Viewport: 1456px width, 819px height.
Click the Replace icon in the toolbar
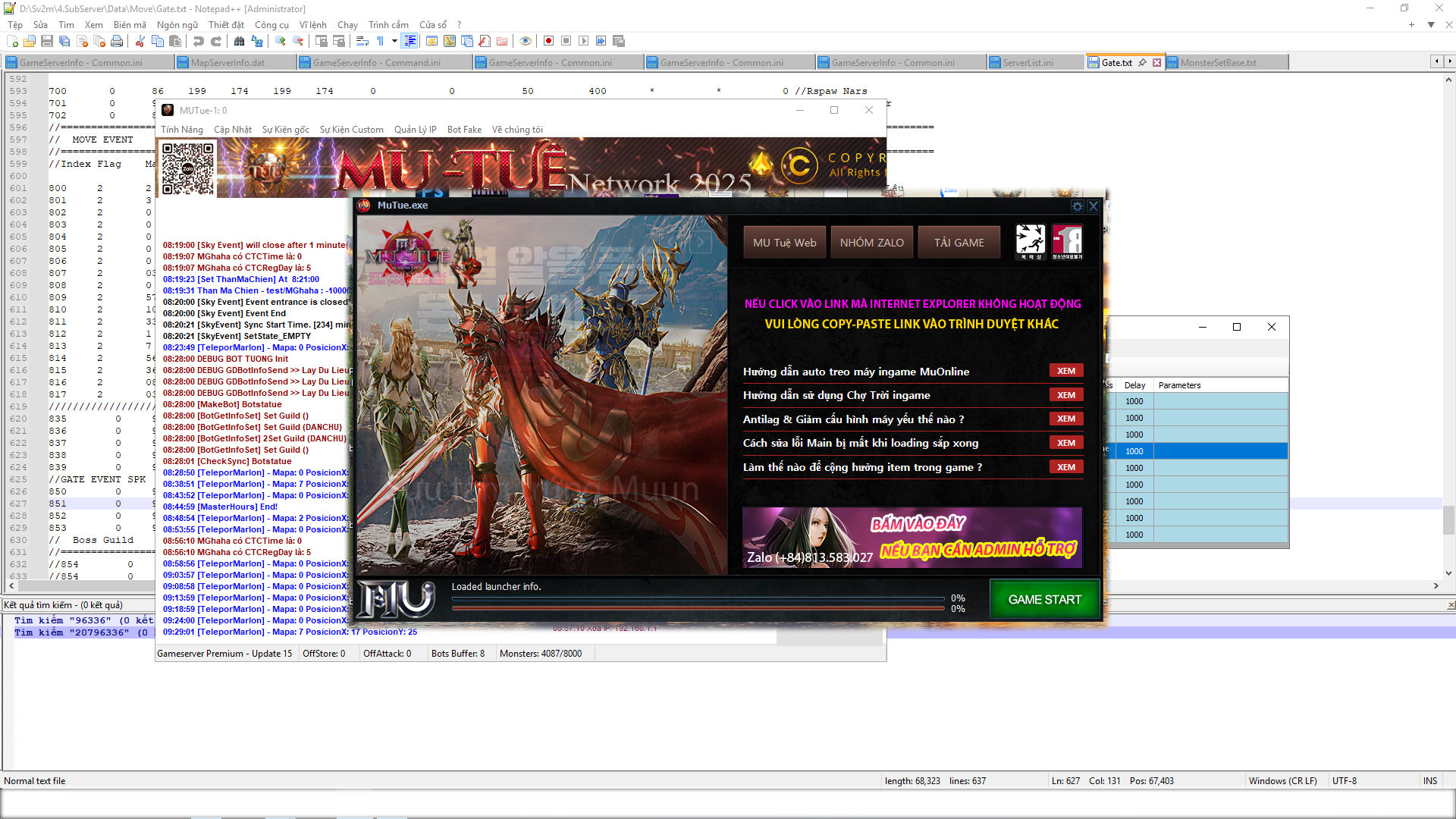[257, 41]
